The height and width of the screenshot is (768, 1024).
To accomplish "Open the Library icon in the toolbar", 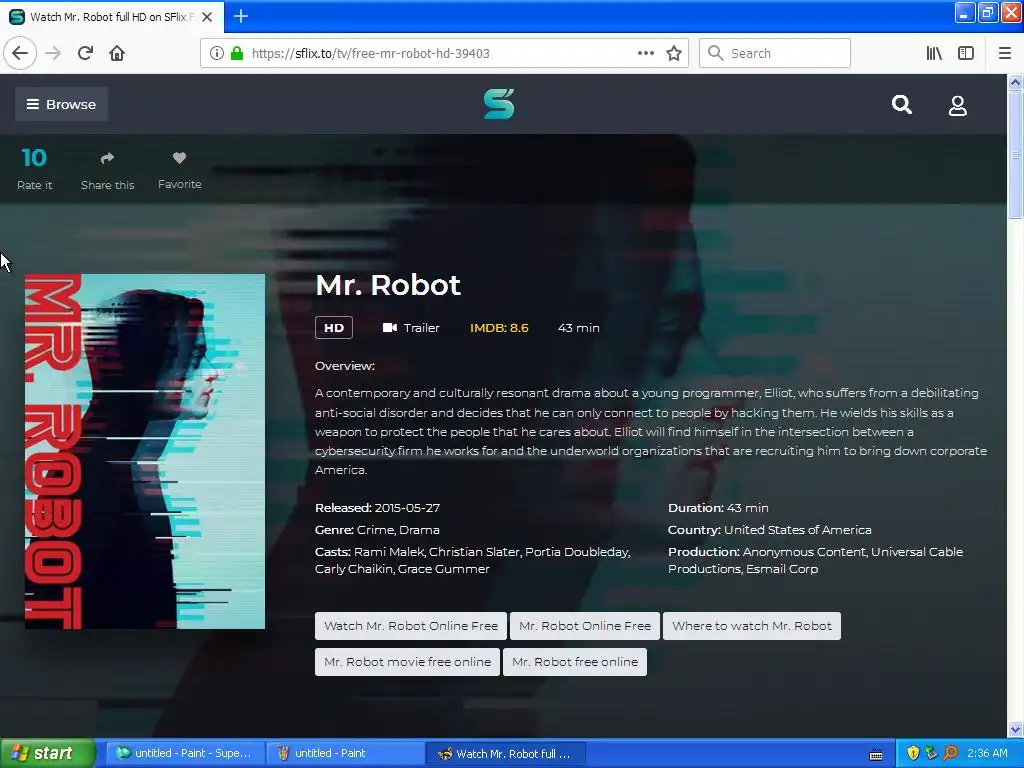I will [x=934, y=53].
